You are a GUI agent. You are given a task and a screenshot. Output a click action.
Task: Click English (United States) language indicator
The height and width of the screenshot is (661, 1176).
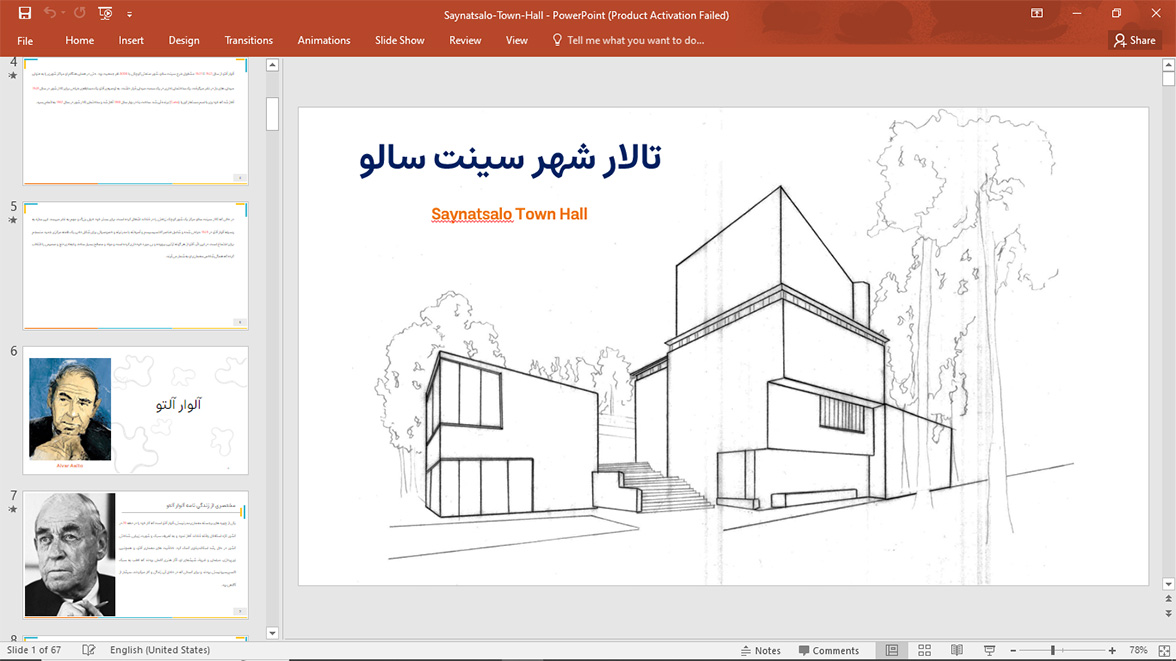(160, 650)
